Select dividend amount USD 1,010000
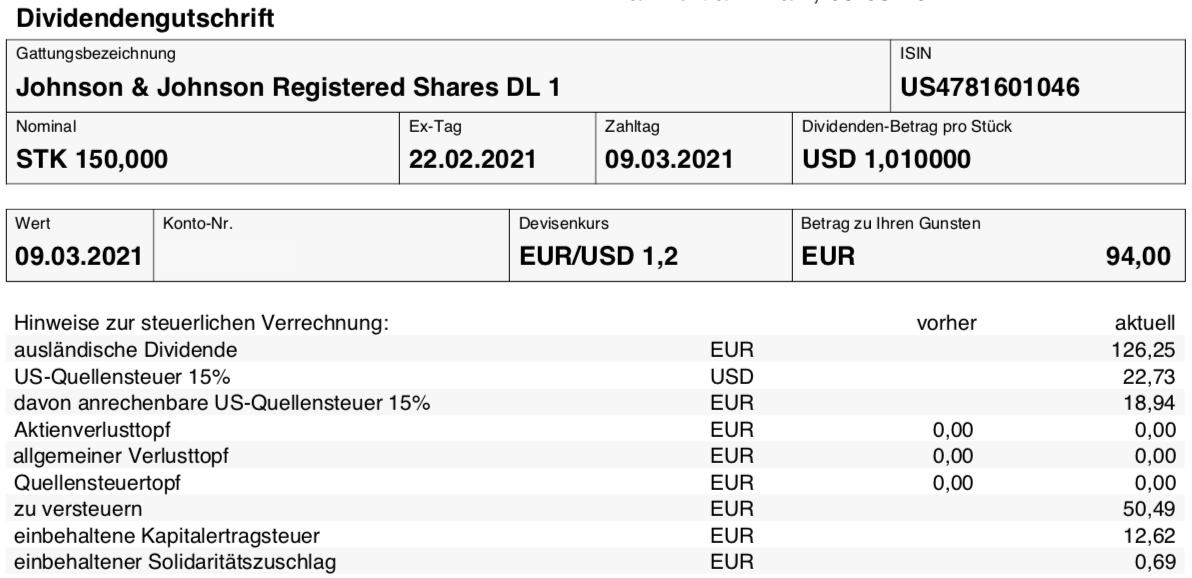Screen dimensions: 1192x578 886,159
